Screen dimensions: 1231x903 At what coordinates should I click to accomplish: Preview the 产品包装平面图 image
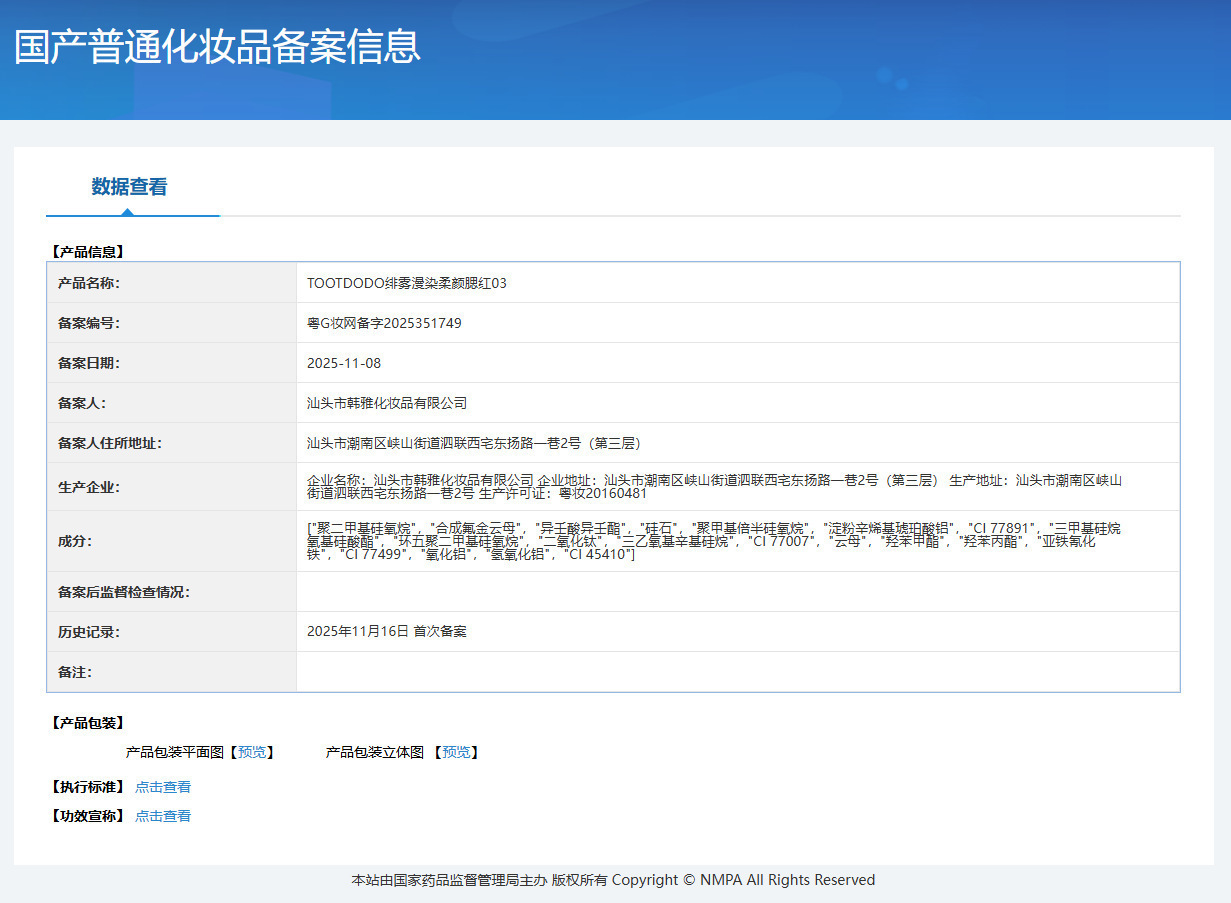point(252,752)
